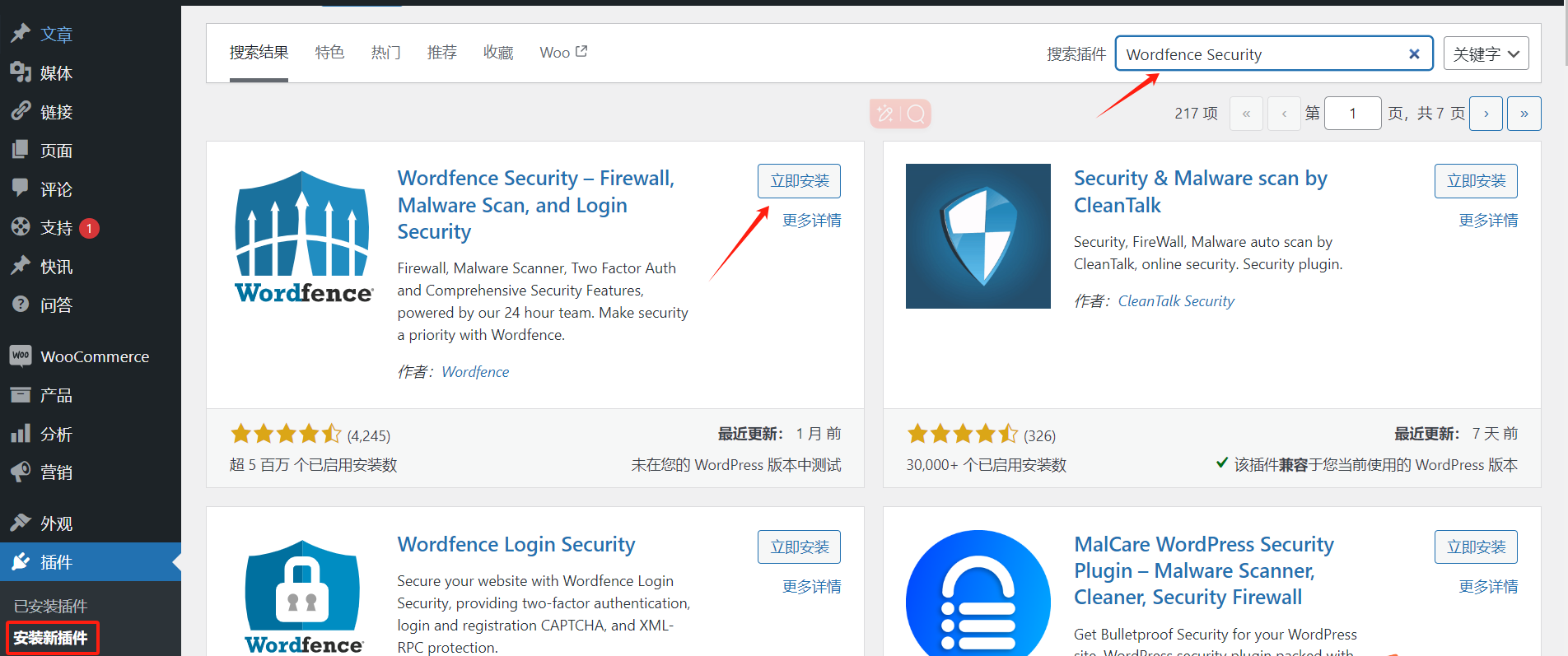Open the 营销 (Marketing) section
This screenshot has height=656, width=1568.
coord(56,472)
